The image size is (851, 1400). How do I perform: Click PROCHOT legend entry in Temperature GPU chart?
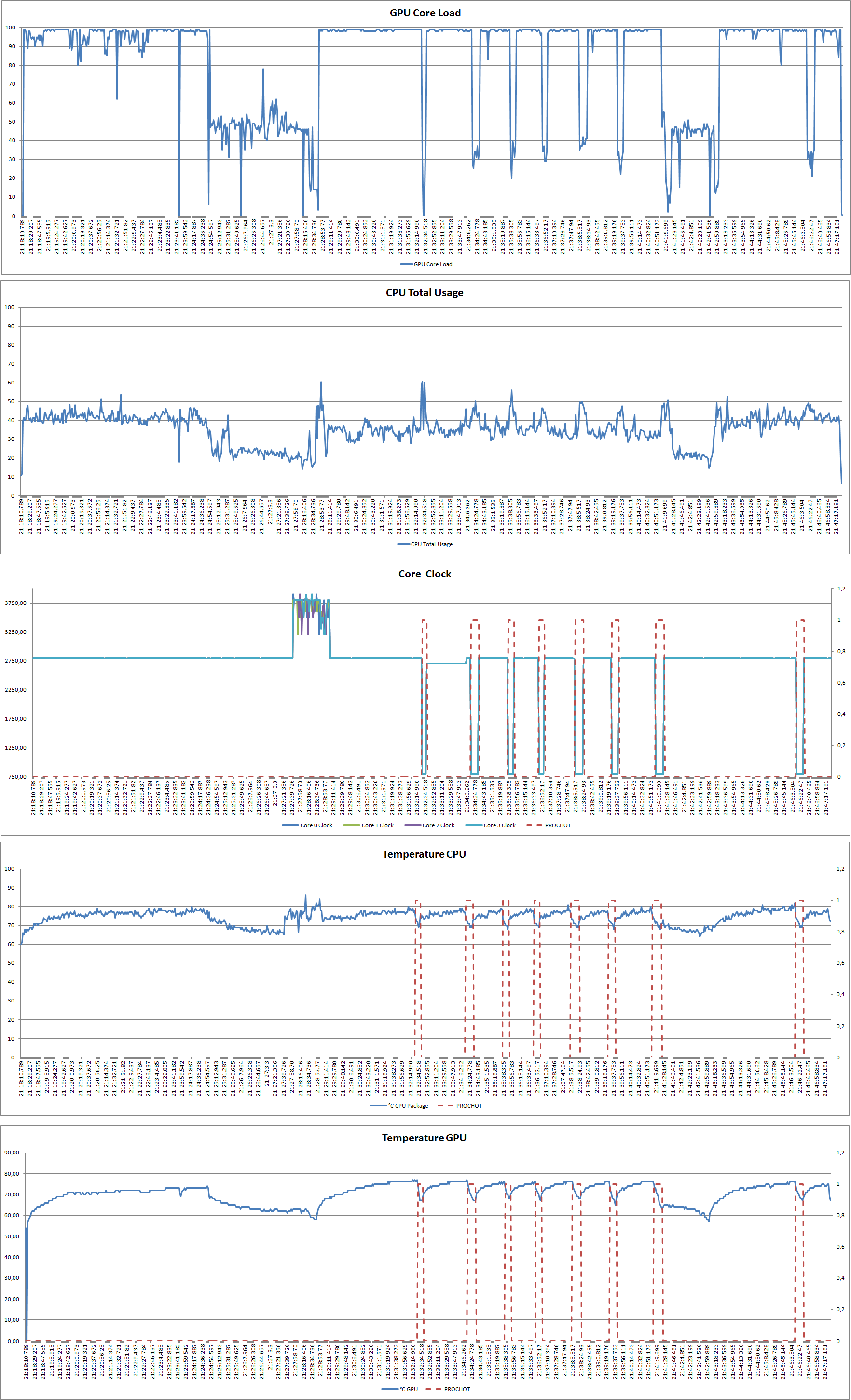tap(448, 1389)
